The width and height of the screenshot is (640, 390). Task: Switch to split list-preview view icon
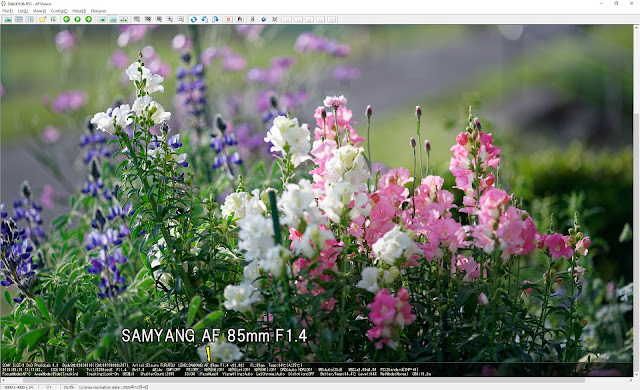30,19
